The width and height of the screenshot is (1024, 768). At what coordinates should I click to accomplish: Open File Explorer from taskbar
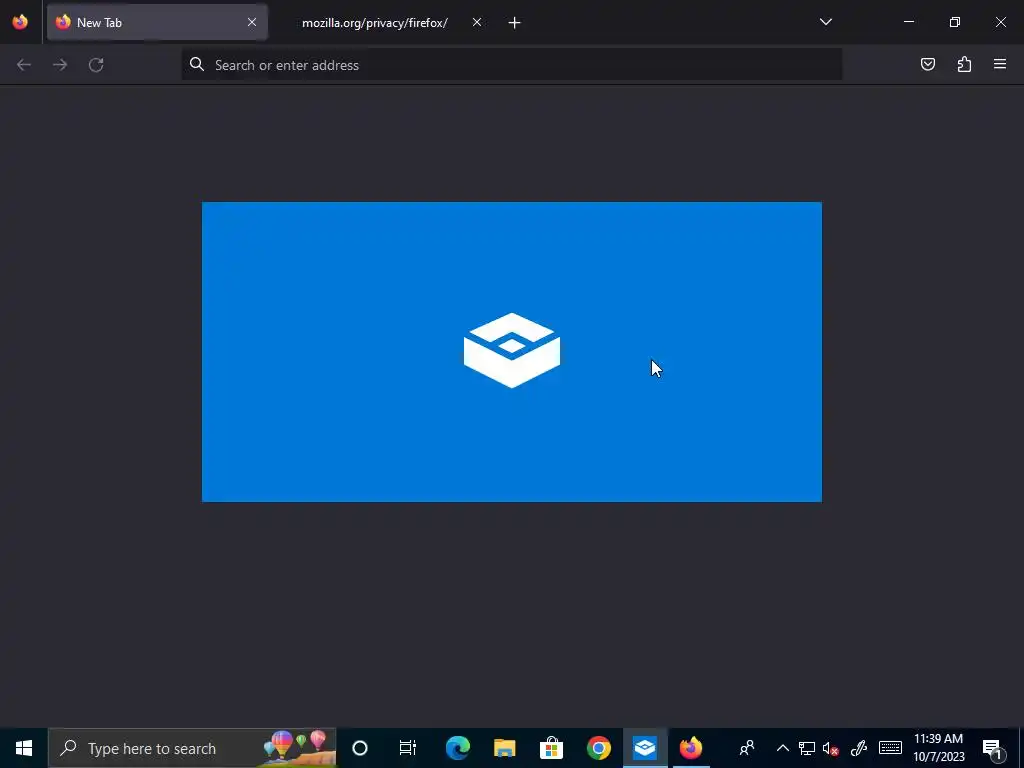pyautogui.click(x=504, y=748)
